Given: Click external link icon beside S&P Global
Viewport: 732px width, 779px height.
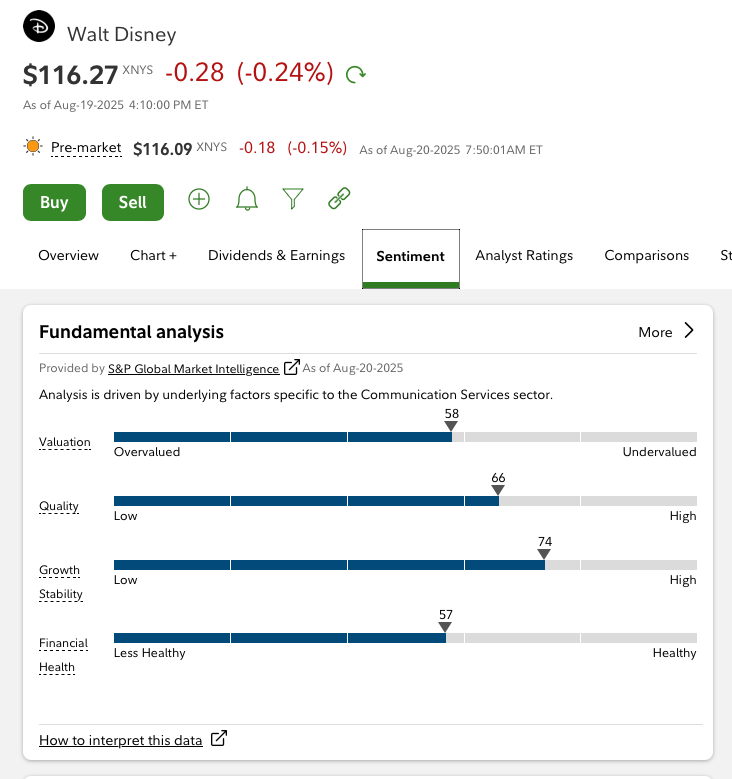Looking at the screenshot, I should 292,368.
